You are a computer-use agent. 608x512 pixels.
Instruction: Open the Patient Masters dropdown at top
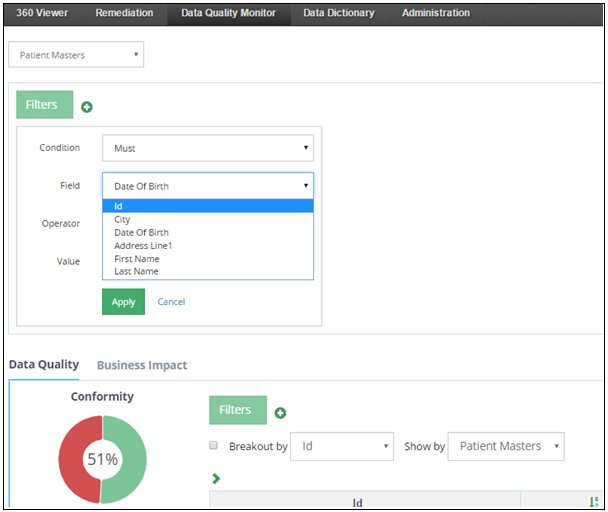pyautogui.click(x=76, y=55)
